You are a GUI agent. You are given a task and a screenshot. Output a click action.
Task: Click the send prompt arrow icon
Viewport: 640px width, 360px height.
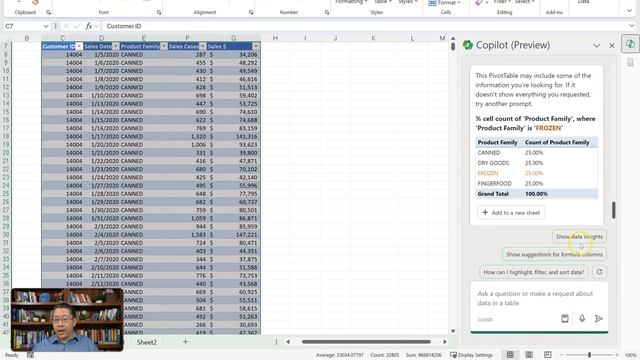599,318
